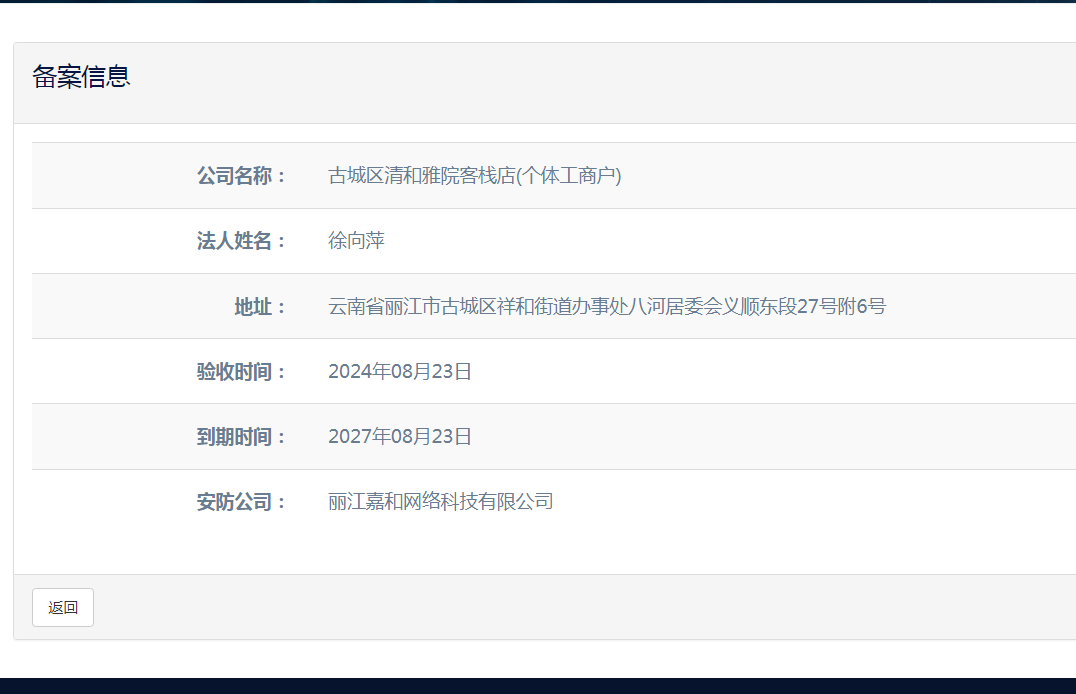The image size is (1076, 694).
Task: Click the address value starting with 云南省丽江市
Action: click(x=606, y=306)
